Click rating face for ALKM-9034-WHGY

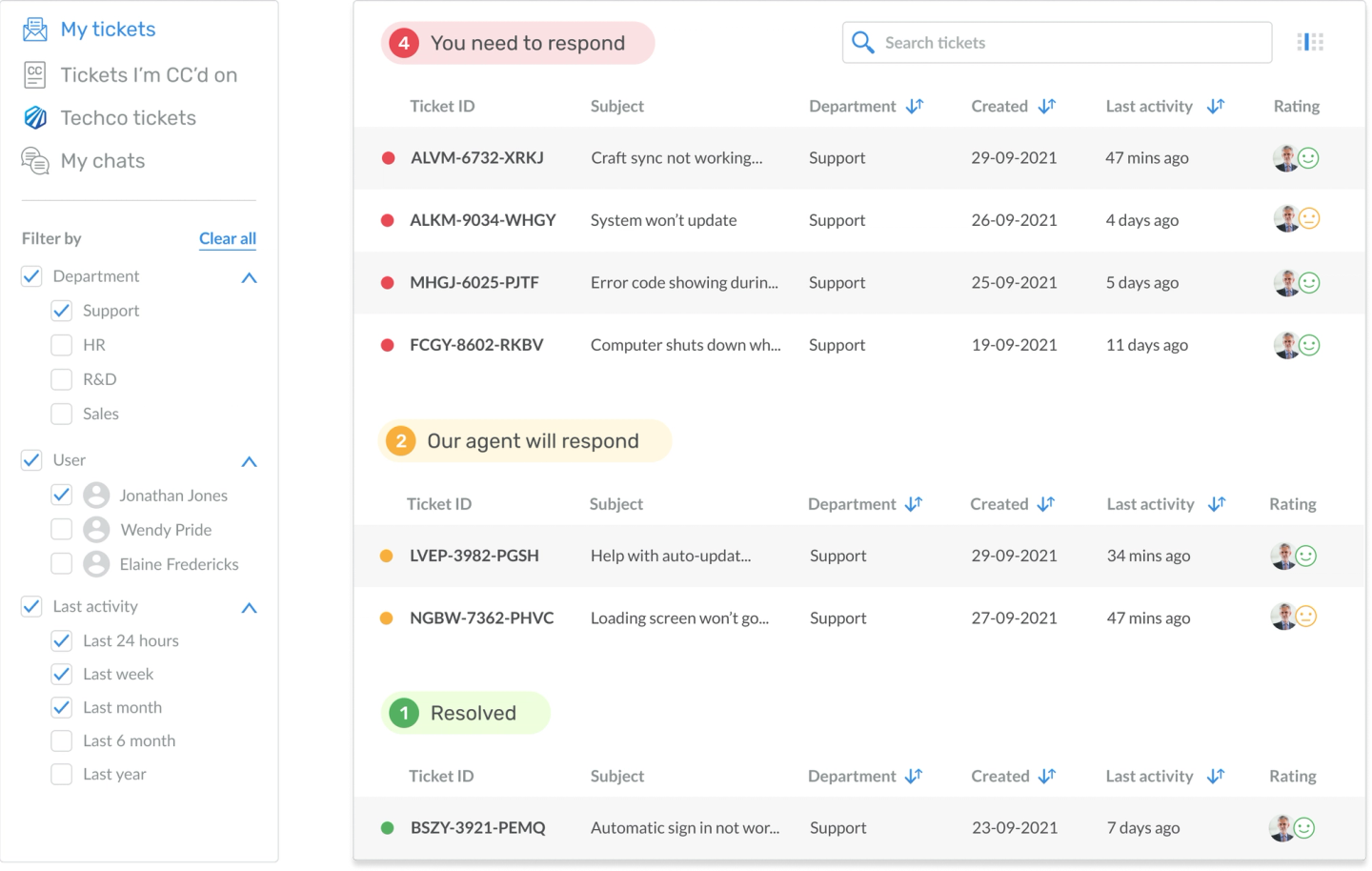pyautogui.click(x=1310, y=219)
